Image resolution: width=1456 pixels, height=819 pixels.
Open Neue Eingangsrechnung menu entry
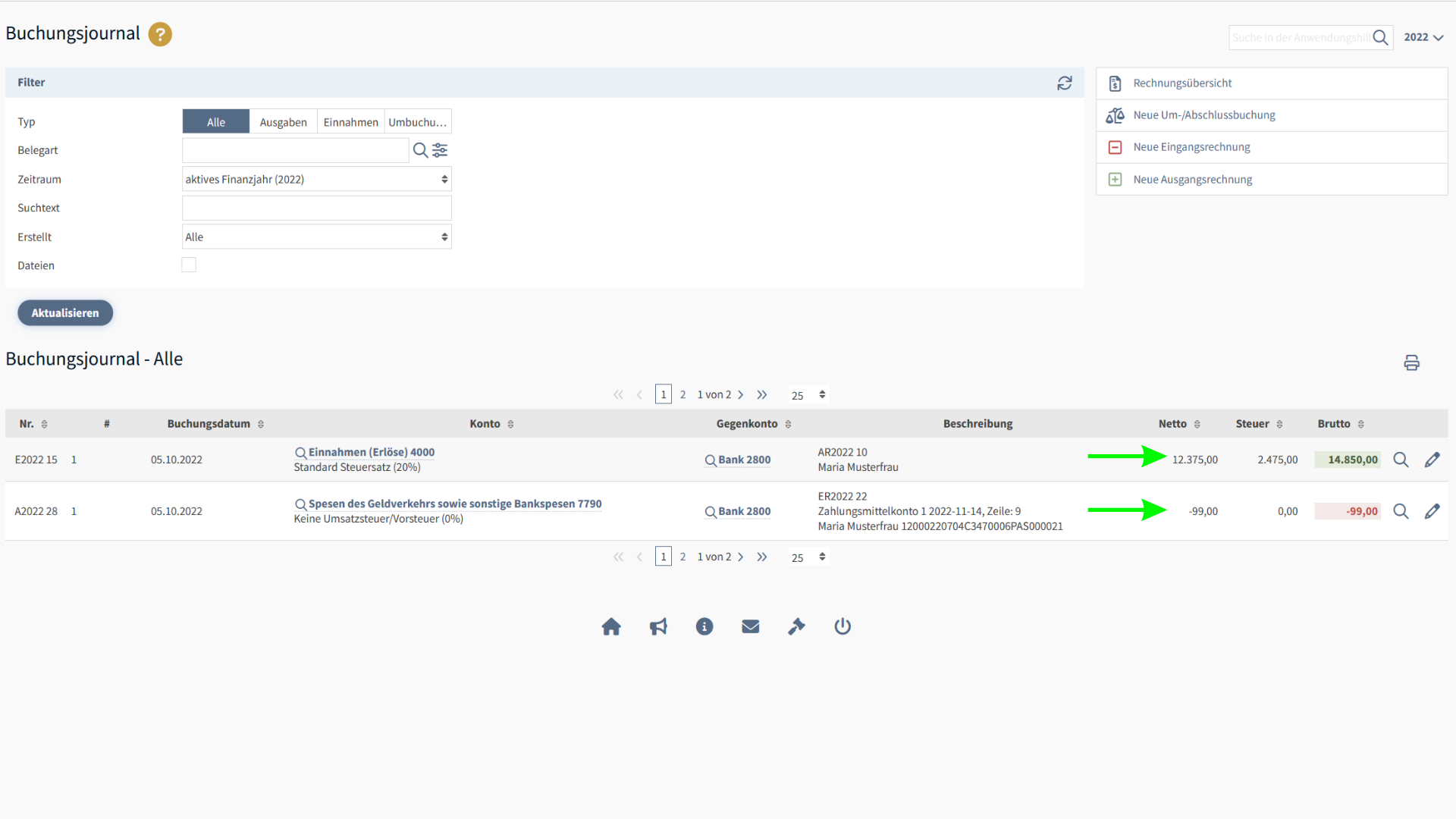(1191, 147)
